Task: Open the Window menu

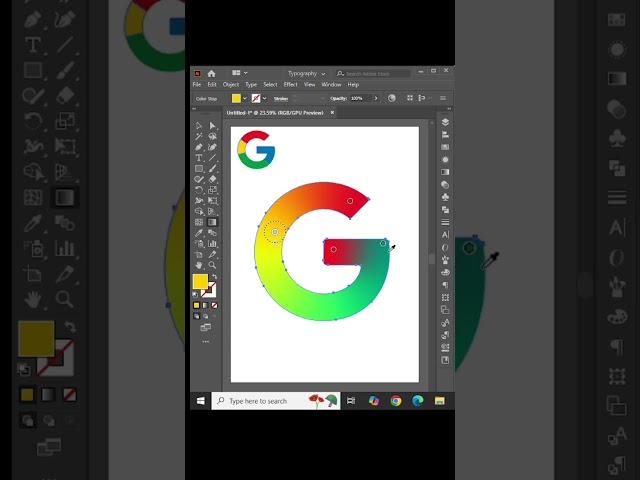Action: tap(331, 84)
